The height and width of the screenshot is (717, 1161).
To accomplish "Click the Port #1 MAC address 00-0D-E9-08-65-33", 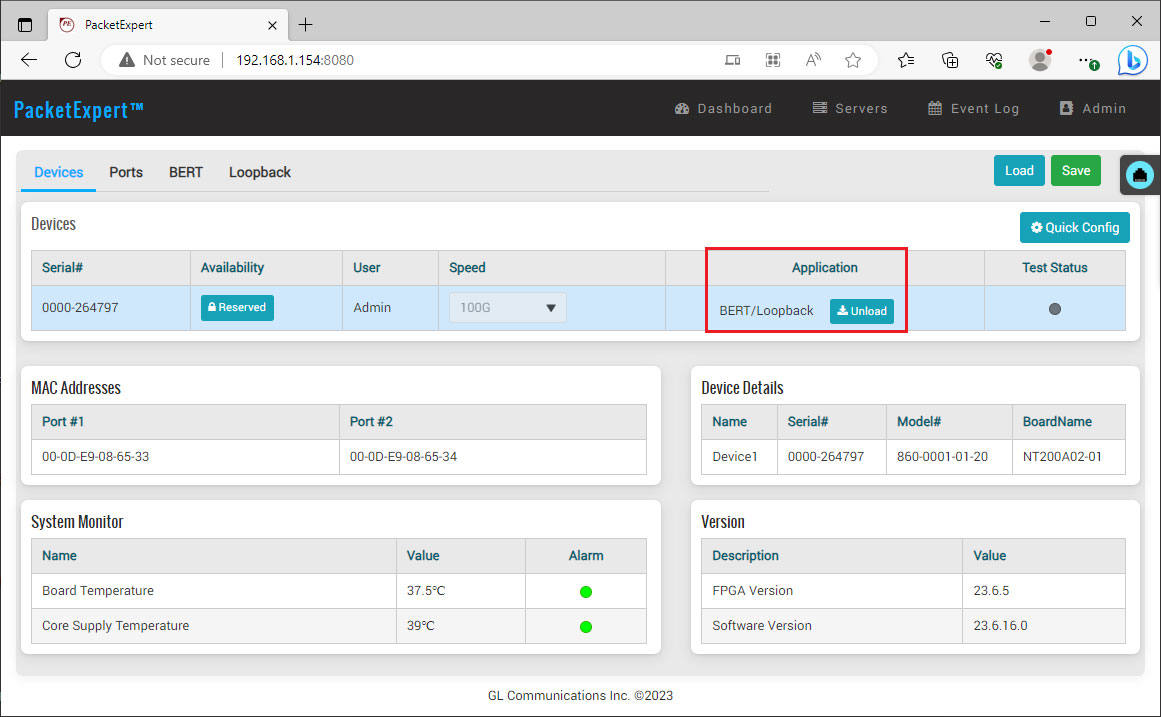I will (96, 457).
